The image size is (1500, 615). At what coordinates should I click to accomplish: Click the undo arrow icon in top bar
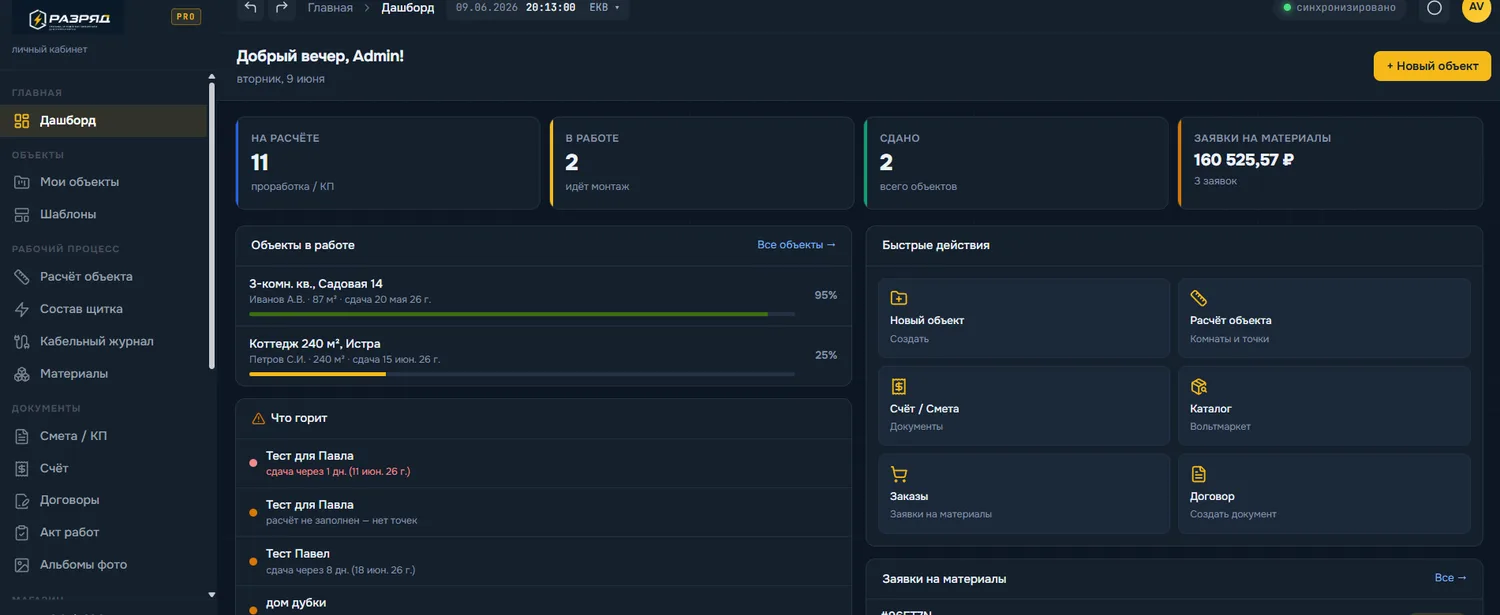250,8
